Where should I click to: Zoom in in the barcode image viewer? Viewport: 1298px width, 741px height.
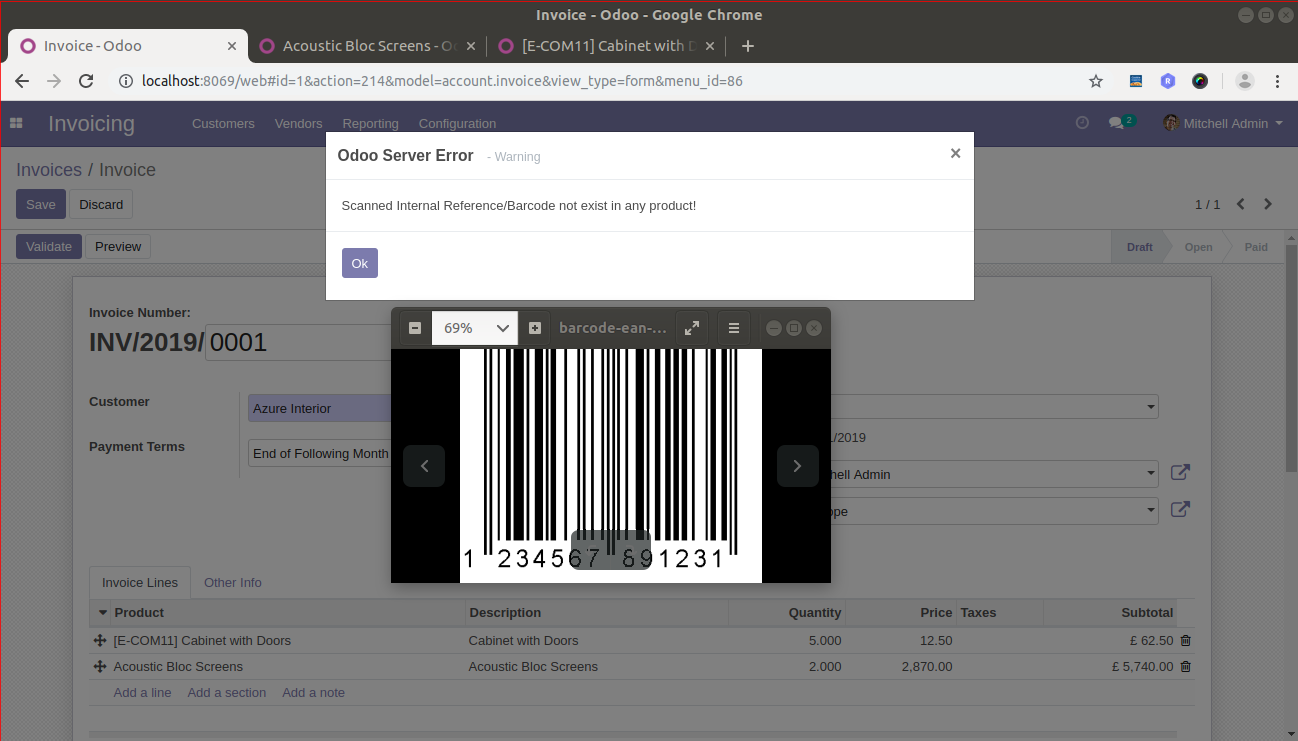click(535, 328)
